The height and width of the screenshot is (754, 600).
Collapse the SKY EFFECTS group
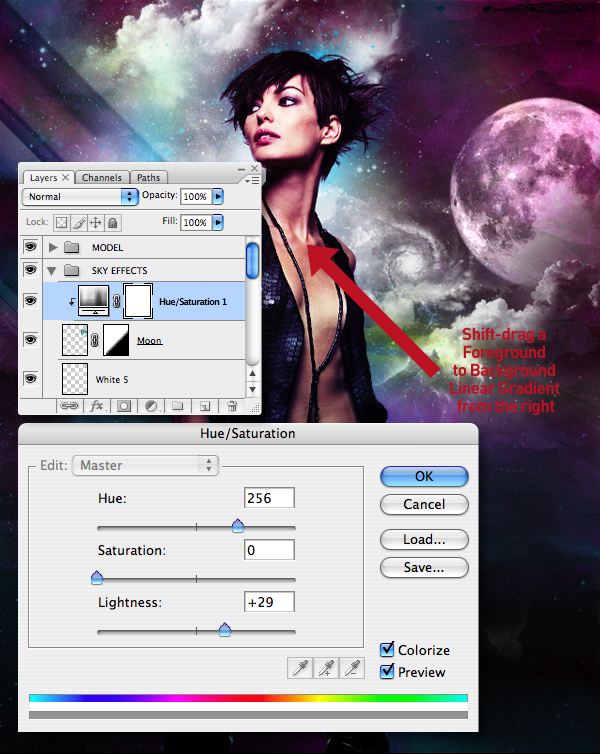[x=52, y=271]
